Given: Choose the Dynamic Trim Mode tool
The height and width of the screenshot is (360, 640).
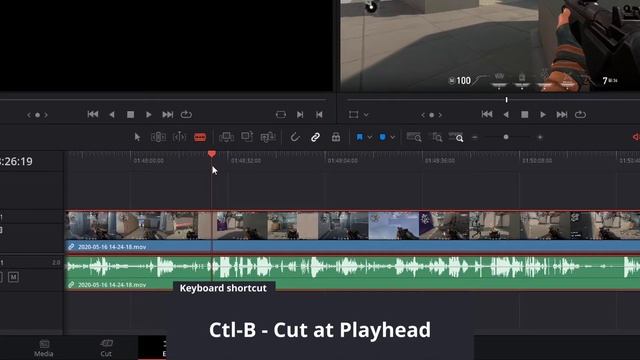Looking at the screenshot, I should [x=179, y=137].
